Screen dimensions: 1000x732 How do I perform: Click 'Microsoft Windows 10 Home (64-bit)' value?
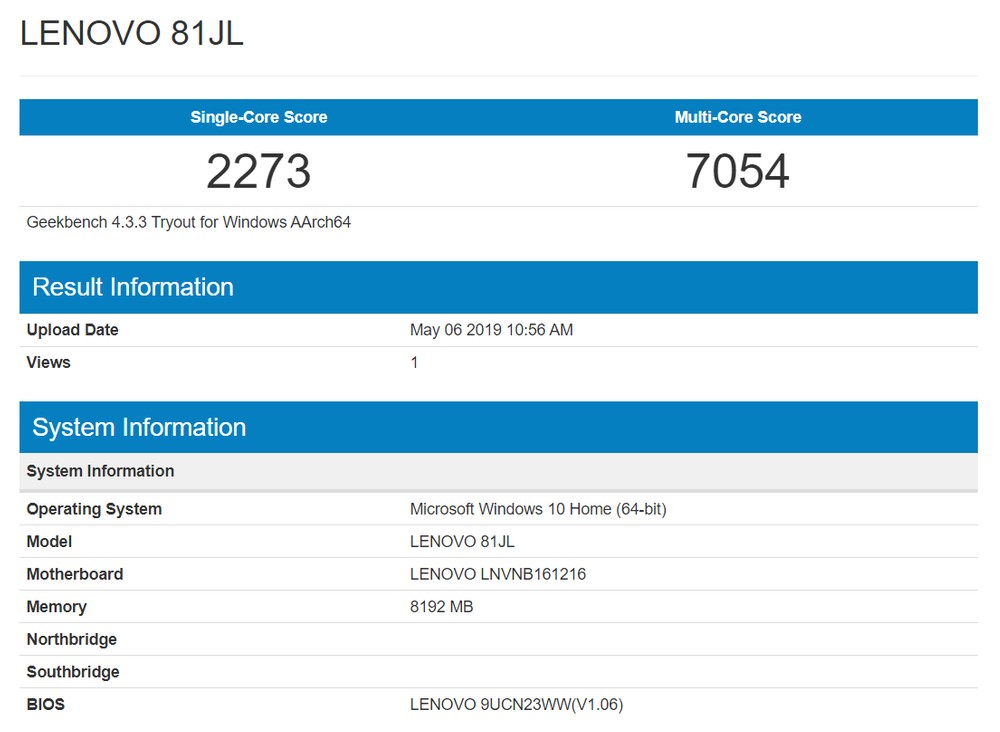click(538, 509)
